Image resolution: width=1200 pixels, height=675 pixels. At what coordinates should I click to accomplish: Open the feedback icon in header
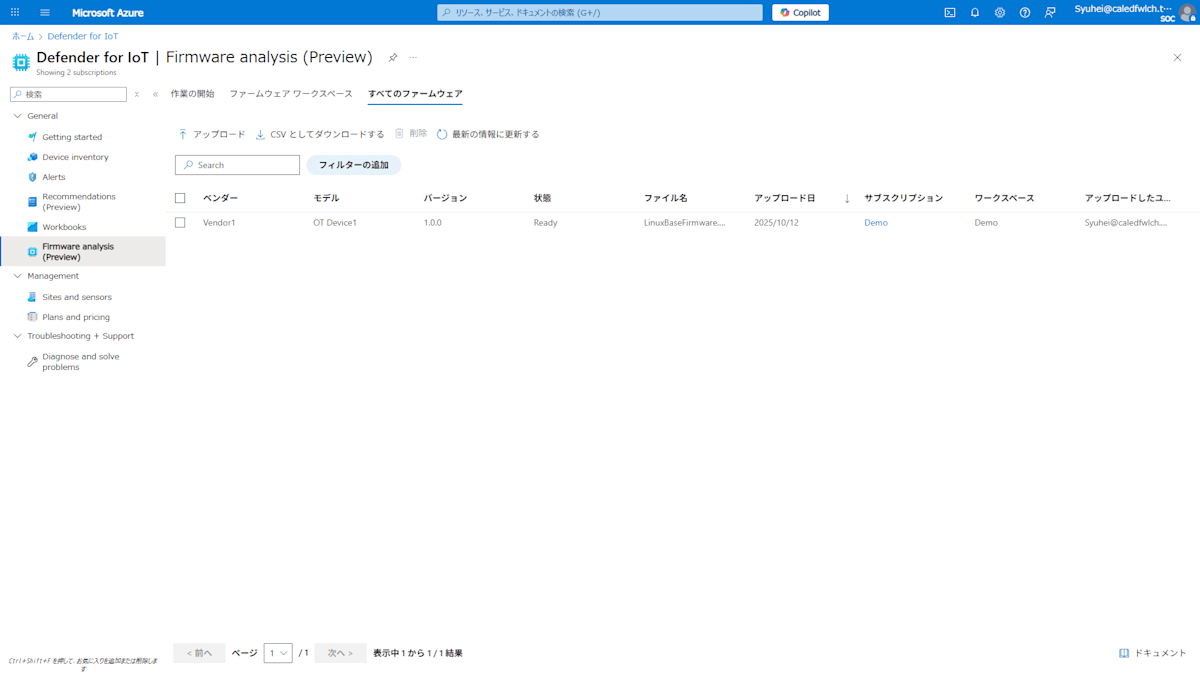pyautogui.click(x=1050, y=12)
